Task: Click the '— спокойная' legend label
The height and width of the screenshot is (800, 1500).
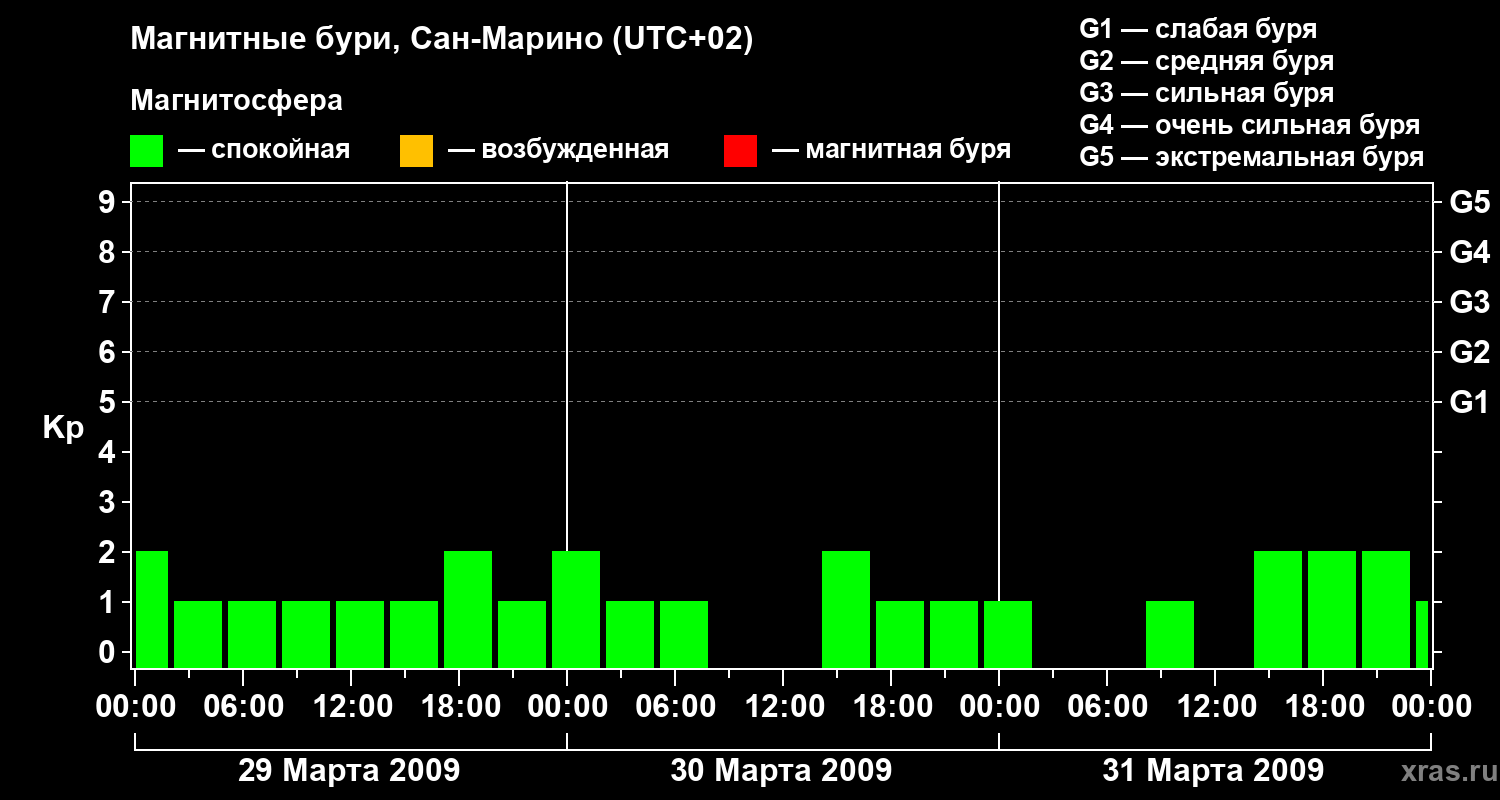Action: coord(264,151)
